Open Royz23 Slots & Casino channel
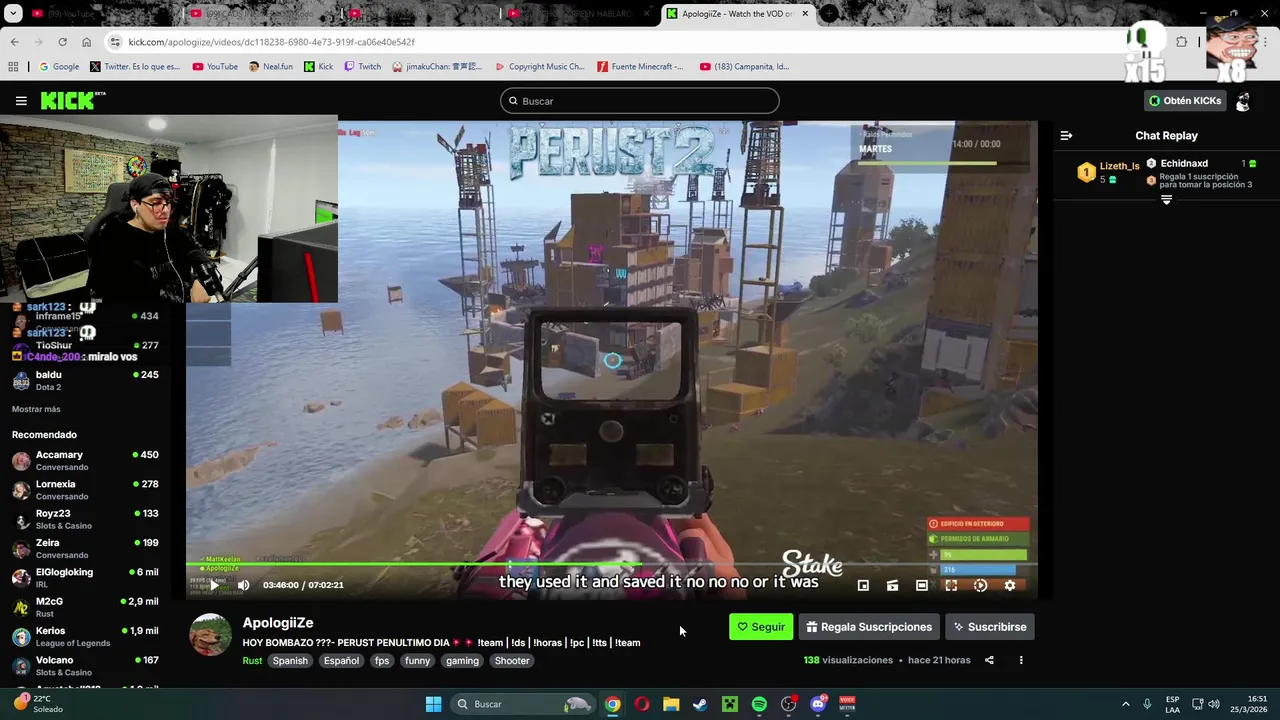Image resolution: width=1280 pixels, height=720 pixels. pos(85,519)
